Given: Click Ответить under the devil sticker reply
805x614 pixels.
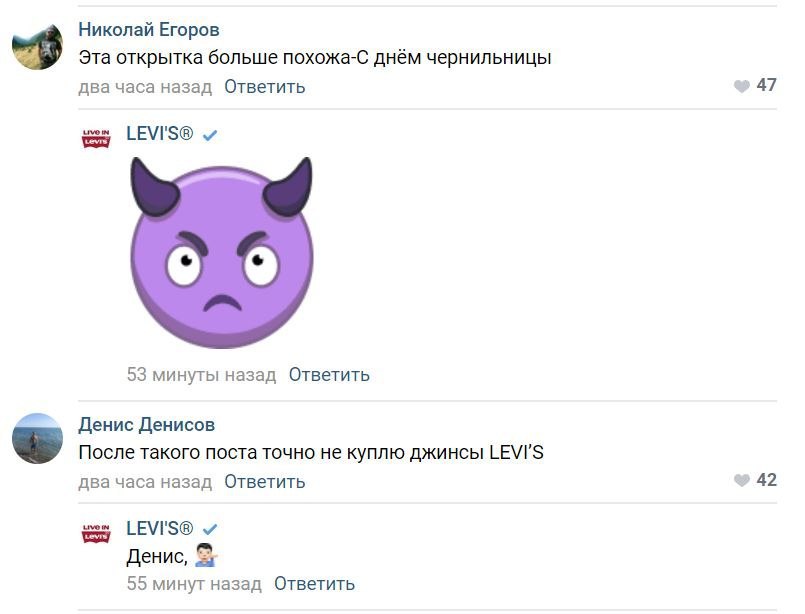Looking at the screenshot, I should (x=329, y=375).
